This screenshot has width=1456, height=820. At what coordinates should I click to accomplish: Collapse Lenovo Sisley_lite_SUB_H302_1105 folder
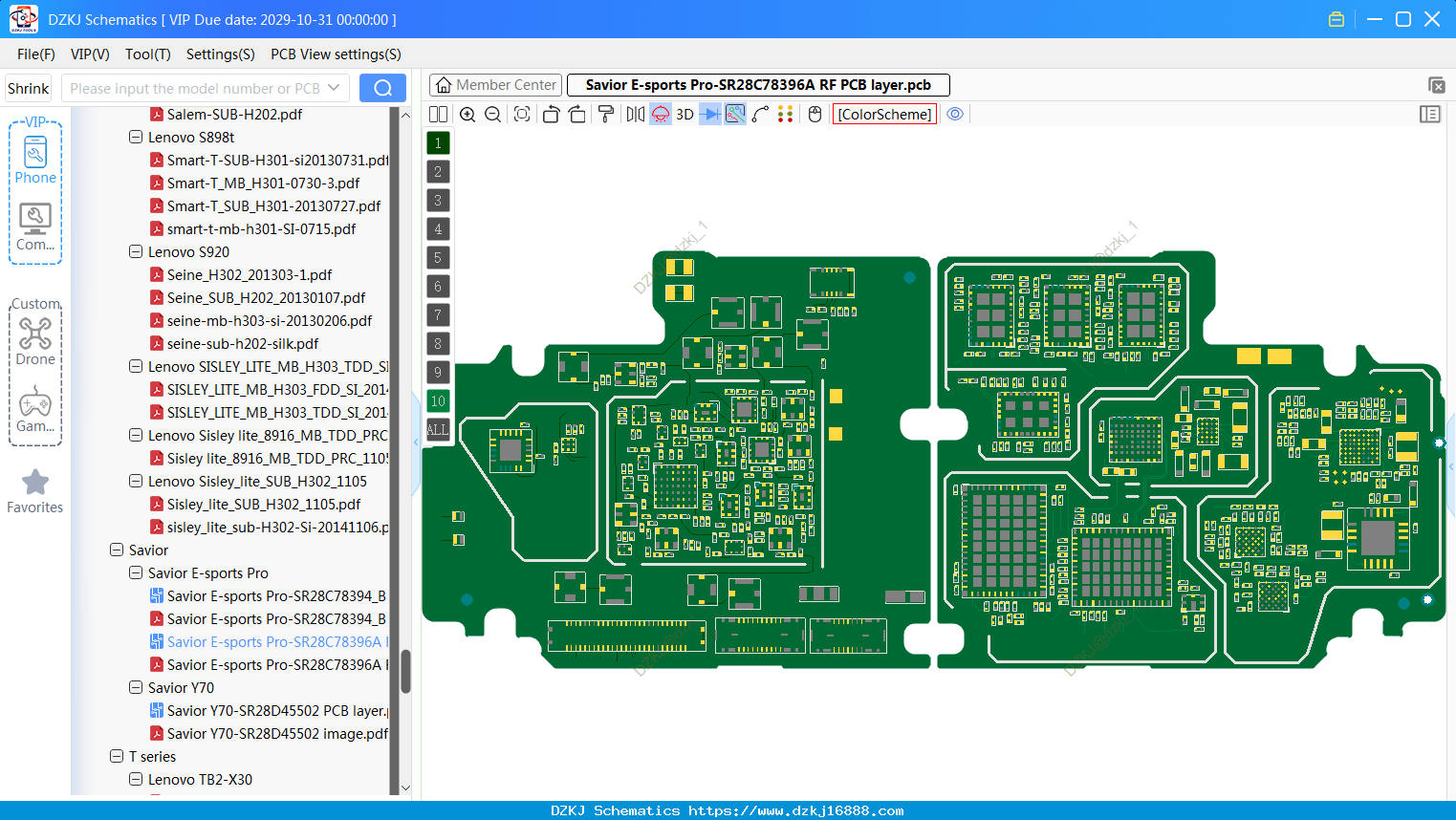click(136, 481)
